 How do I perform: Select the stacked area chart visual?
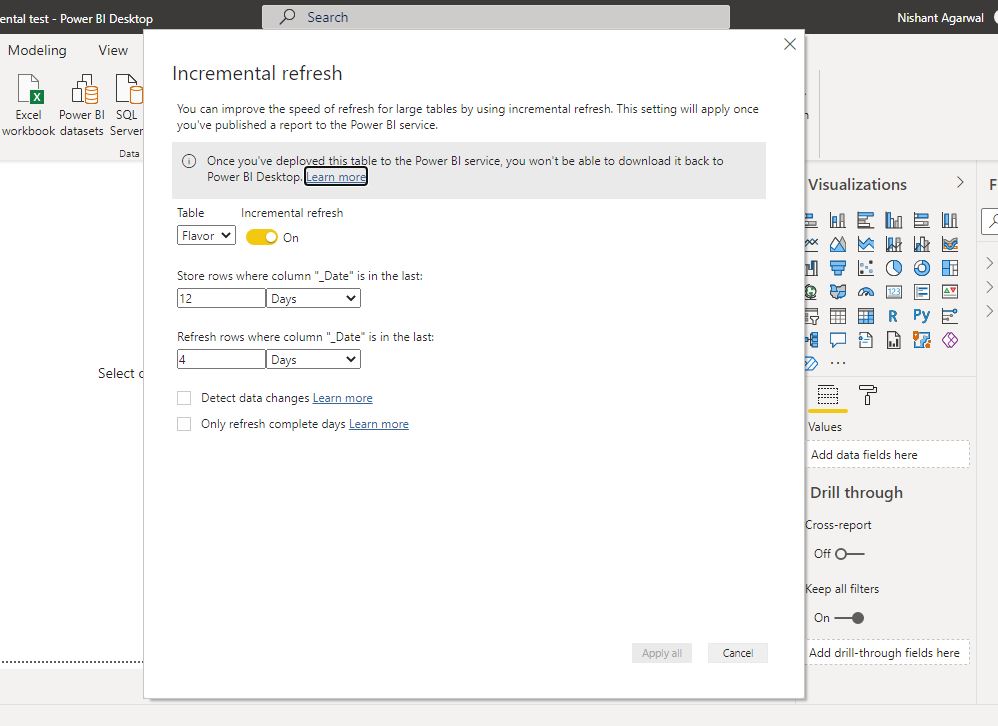click(866, 244)
